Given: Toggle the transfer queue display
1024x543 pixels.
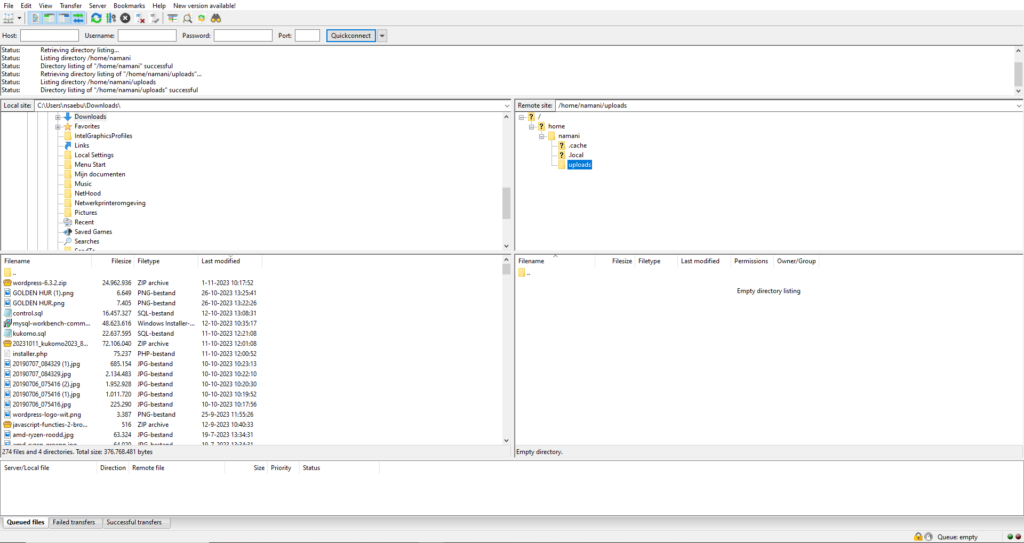Looking at the screenshot, I should (78, 18).
